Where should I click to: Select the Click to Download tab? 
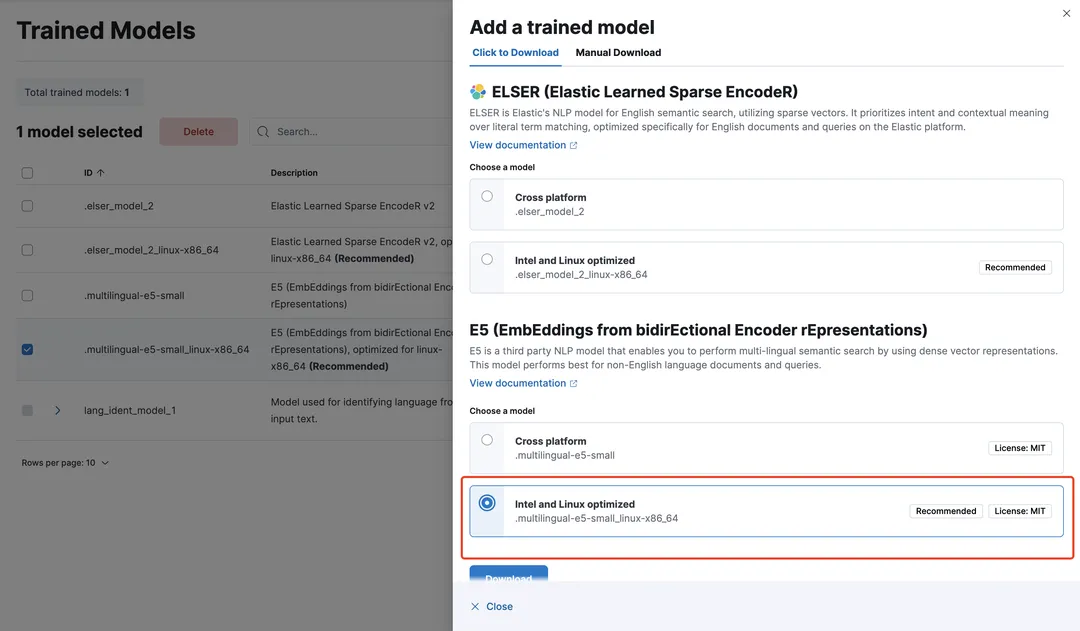click(x=515, y=53)
